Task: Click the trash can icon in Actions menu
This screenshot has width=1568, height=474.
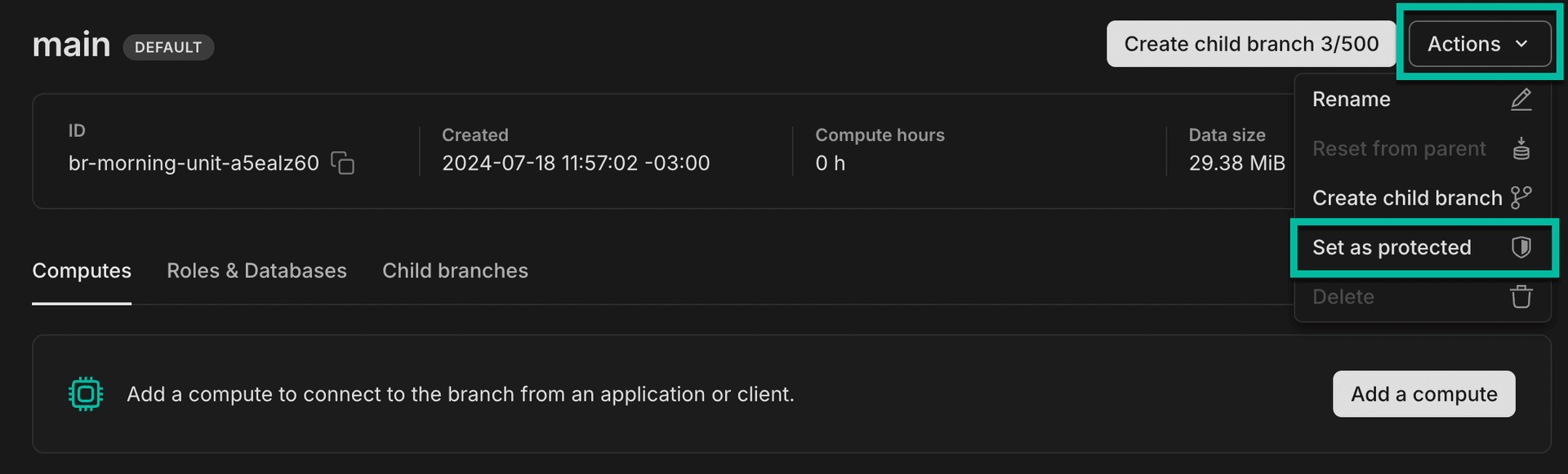Action: coord(1521,297)
